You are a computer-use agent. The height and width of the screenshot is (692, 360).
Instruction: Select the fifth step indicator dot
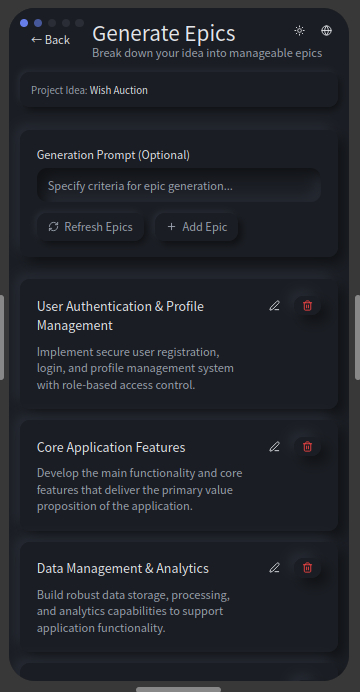click(x=79, y=23)
